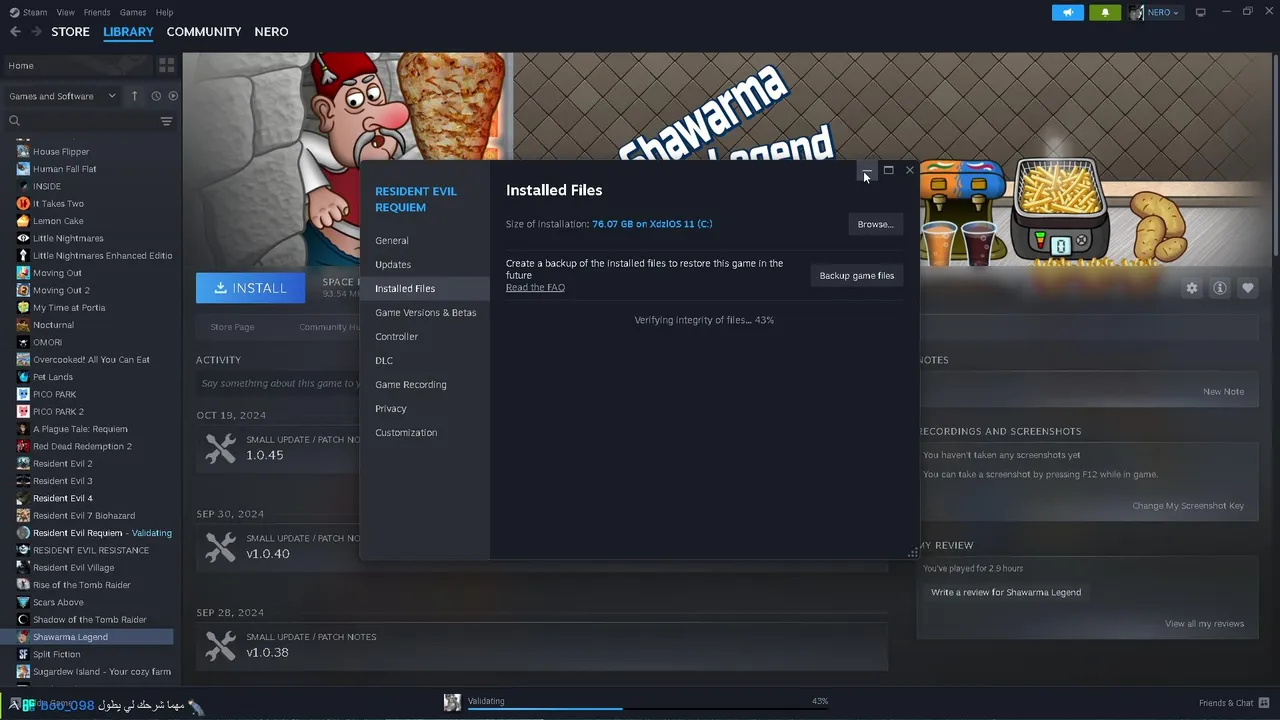Click Sugardew Island game icon
This screenshot has height=720, width=1280.
tap(23, 672)
